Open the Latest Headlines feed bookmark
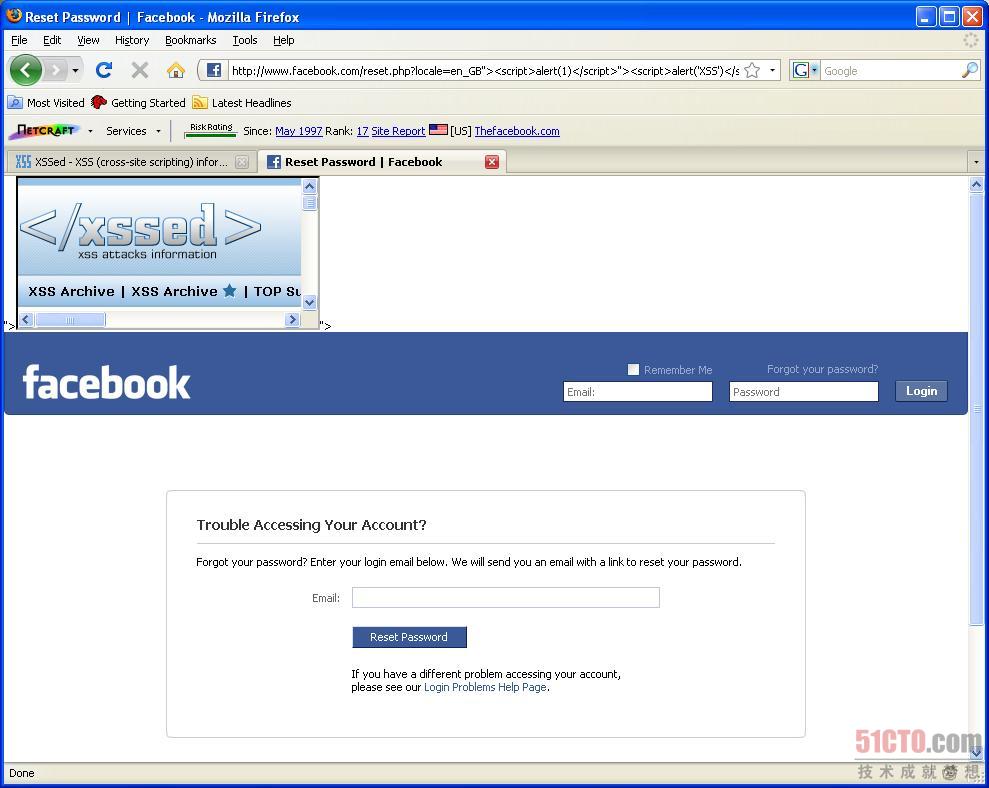The image size is (989, 788). [242, 102]
